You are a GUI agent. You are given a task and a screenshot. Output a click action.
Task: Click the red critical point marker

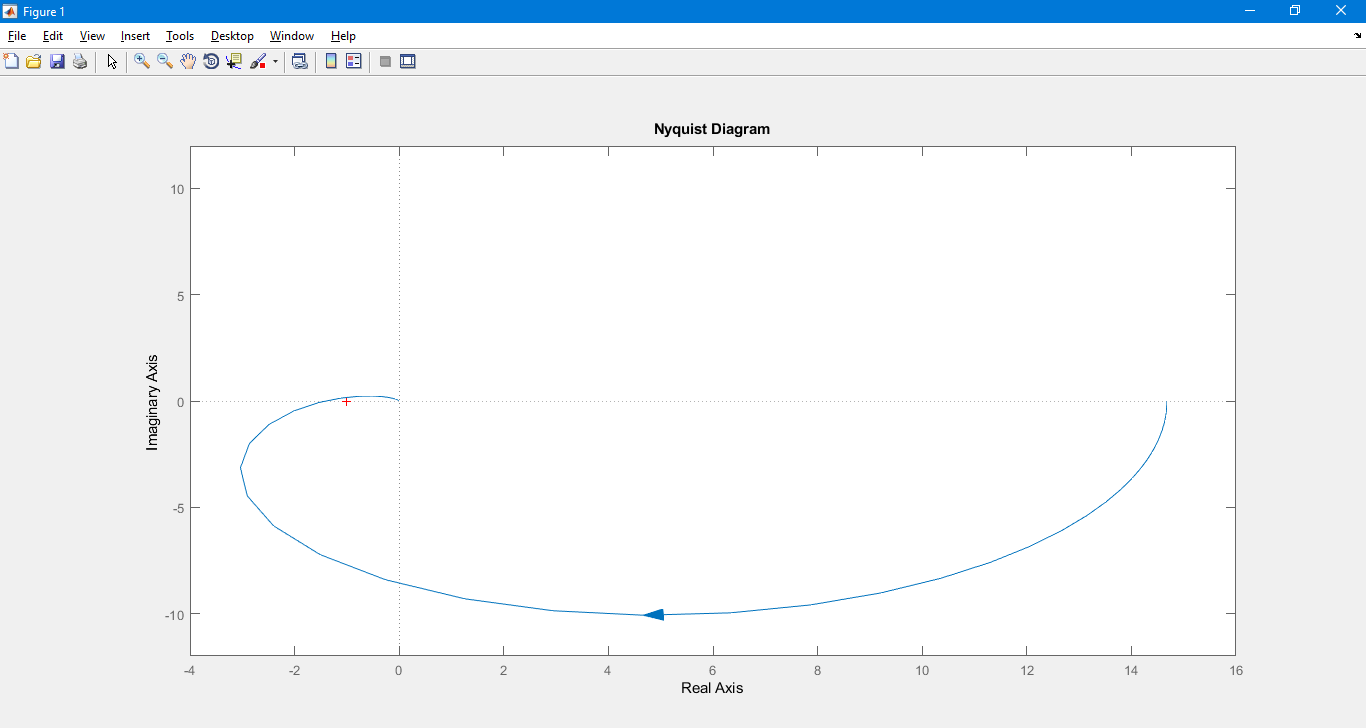coord(346,401)
